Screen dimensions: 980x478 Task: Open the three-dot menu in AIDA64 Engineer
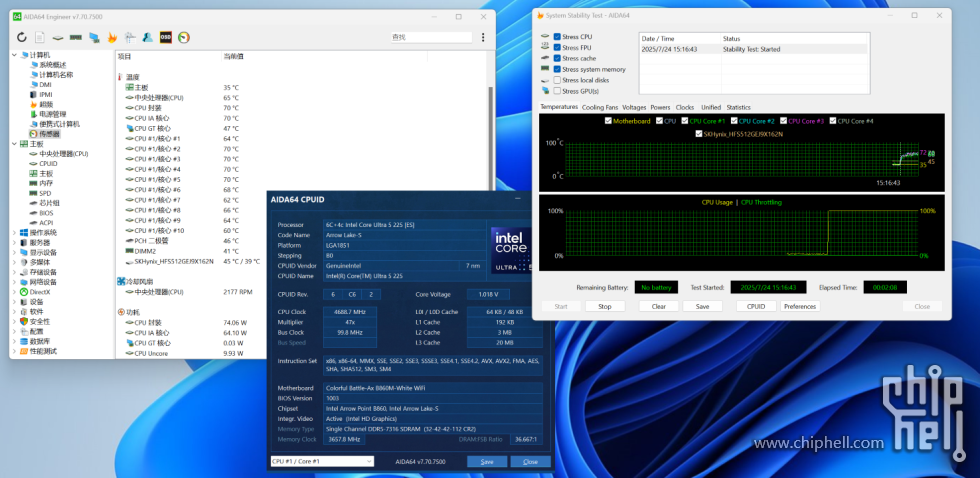(x=483, y=37)
